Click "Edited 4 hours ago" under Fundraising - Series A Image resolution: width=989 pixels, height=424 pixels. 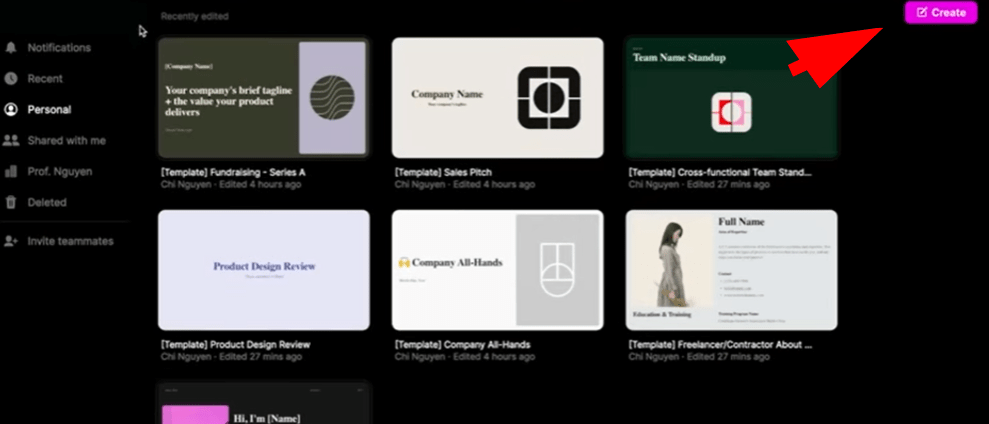pyautogui.click(x=260, y=185)
